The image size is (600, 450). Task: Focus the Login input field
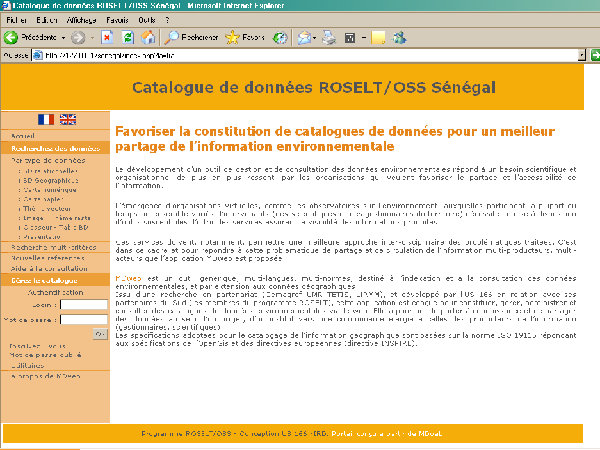tap(84, 305)
